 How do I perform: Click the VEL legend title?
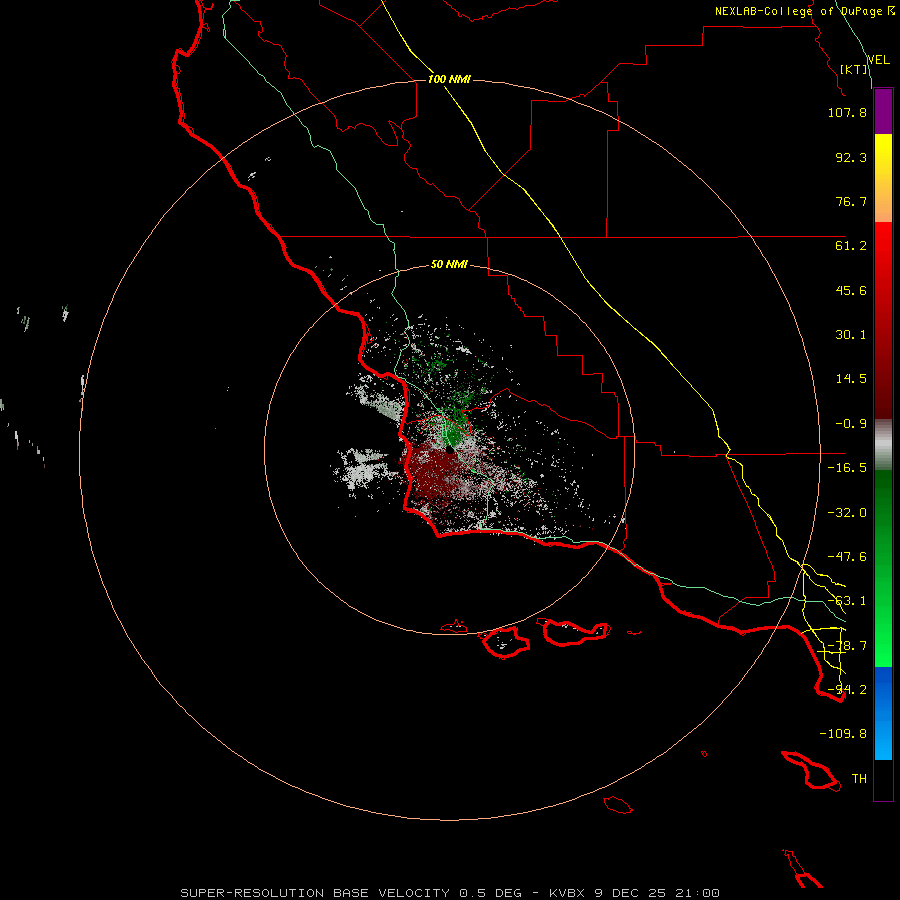pyautogui.click(x=879, y=60)
